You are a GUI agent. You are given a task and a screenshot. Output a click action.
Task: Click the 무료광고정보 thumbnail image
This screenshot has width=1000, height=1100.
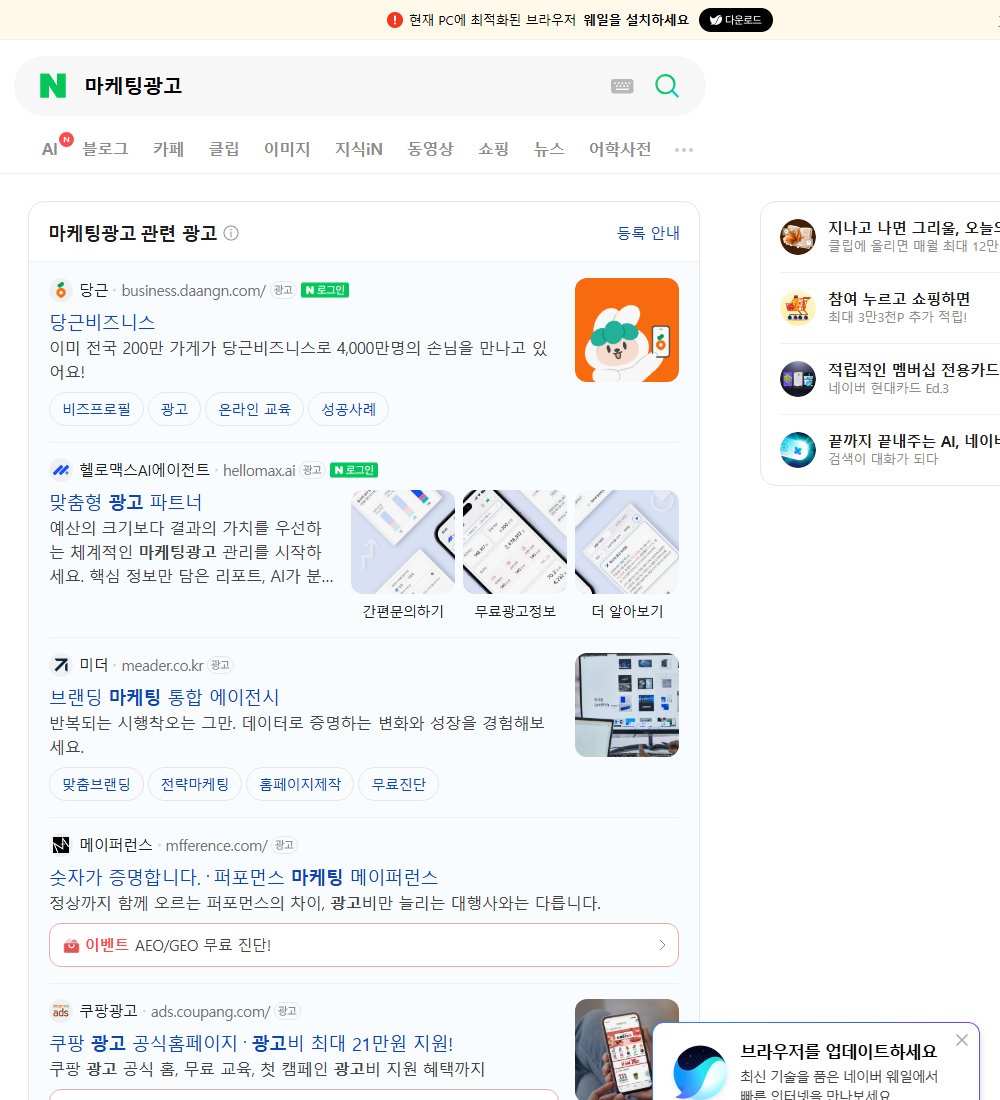pos(514,542)
